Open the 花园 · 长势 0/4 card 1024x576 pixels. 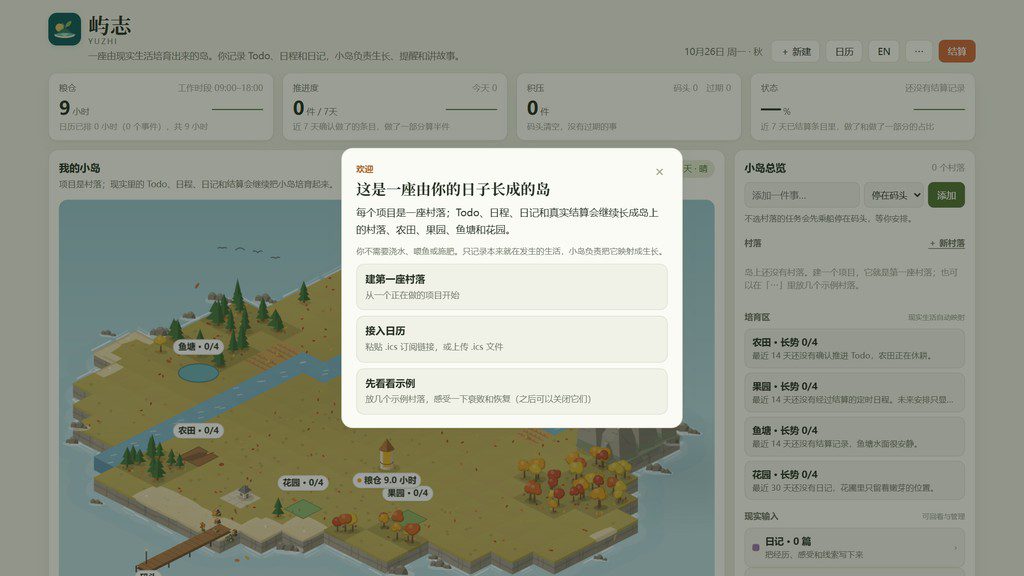[x=854, y=481]
